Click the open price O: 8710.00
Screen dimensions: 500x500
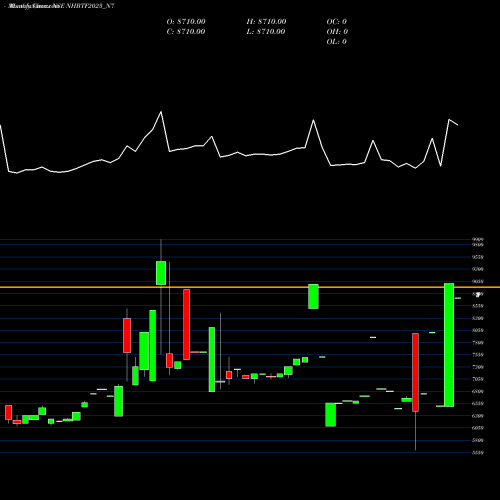(186, 22)
